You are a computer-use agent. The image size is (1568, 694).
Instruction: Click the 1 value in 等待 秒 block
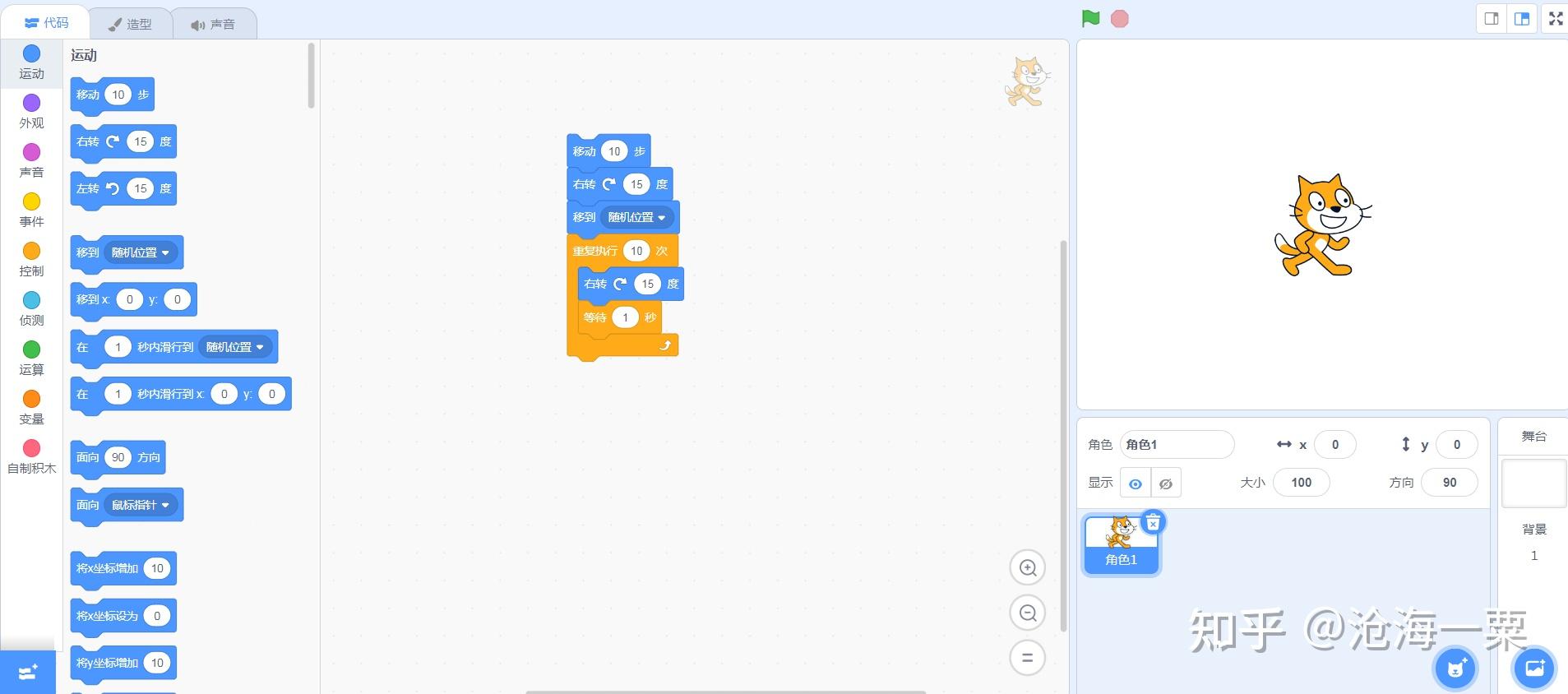click(625, 317)
